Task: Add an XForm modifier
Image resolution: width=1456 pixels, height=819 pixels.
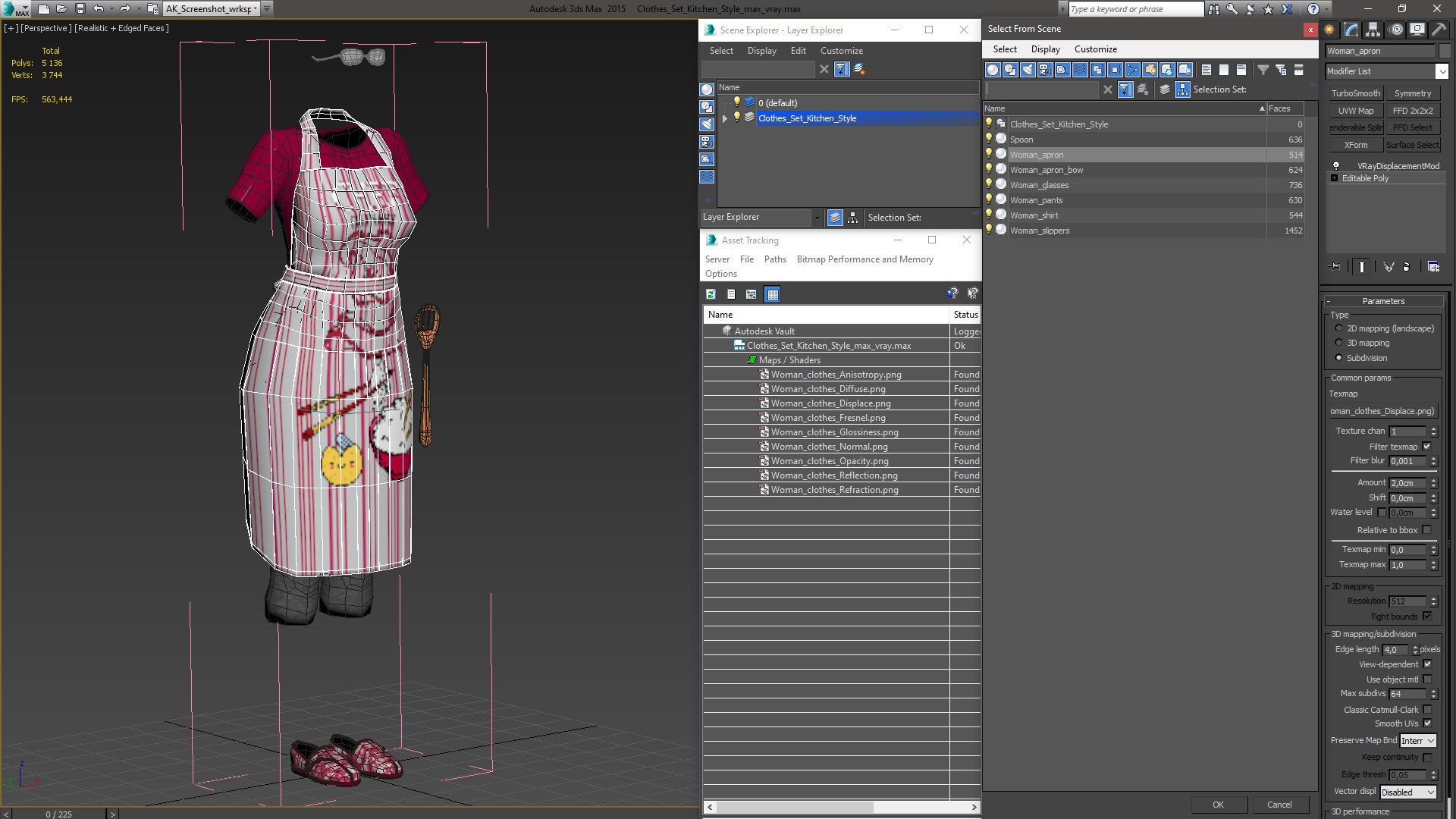Action: point(1356,145)
